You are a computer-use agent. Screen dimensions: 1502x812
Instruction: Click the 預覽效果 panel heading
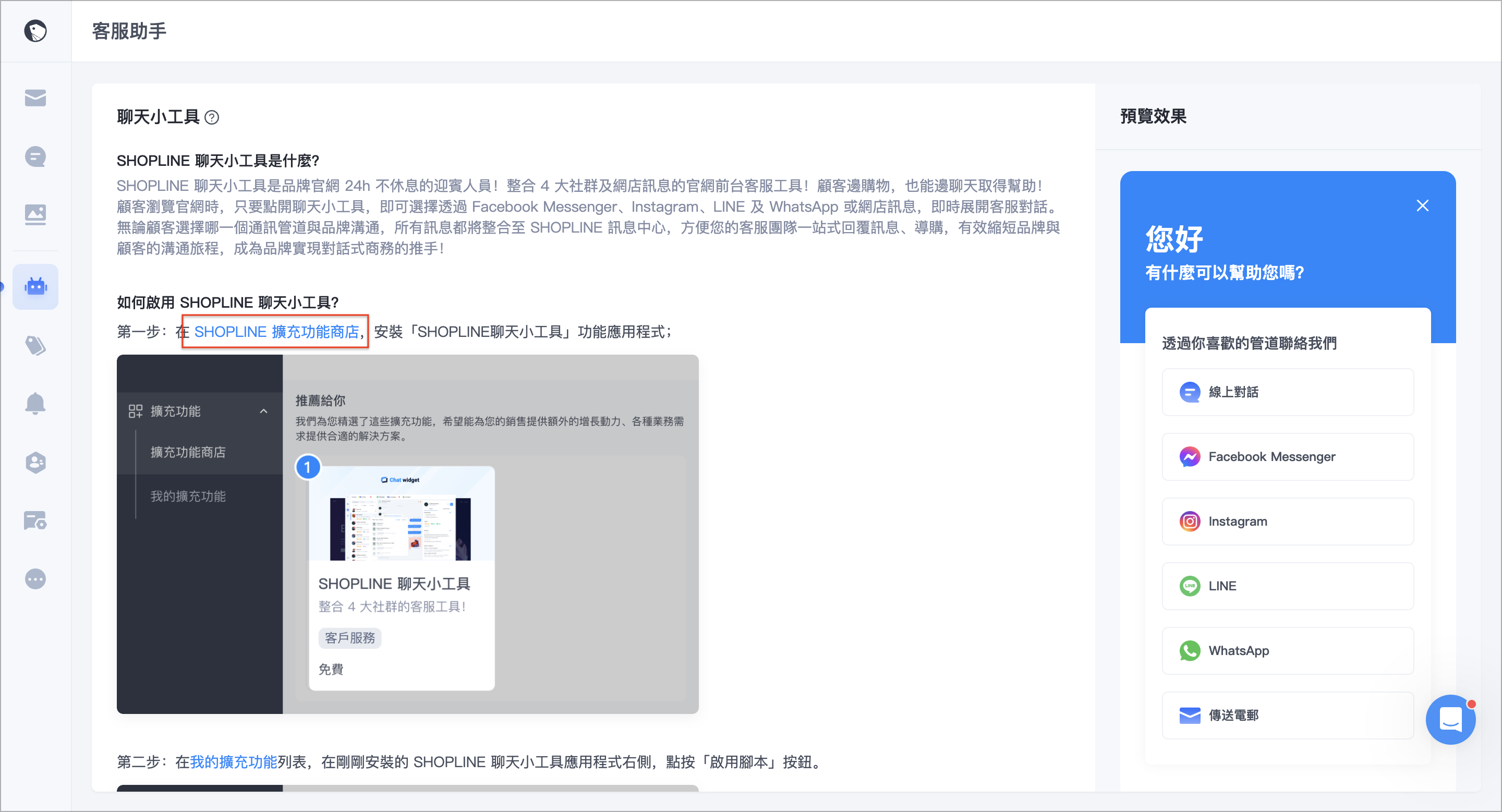pos(1153,116)
